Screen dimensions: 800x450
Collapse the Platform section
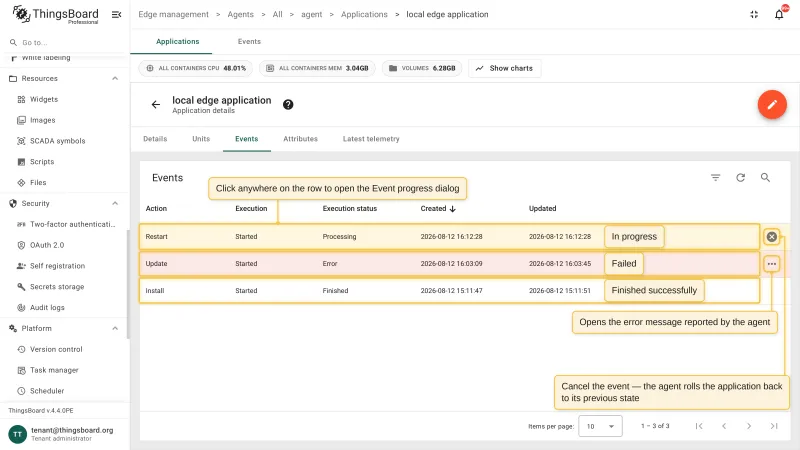115,329
